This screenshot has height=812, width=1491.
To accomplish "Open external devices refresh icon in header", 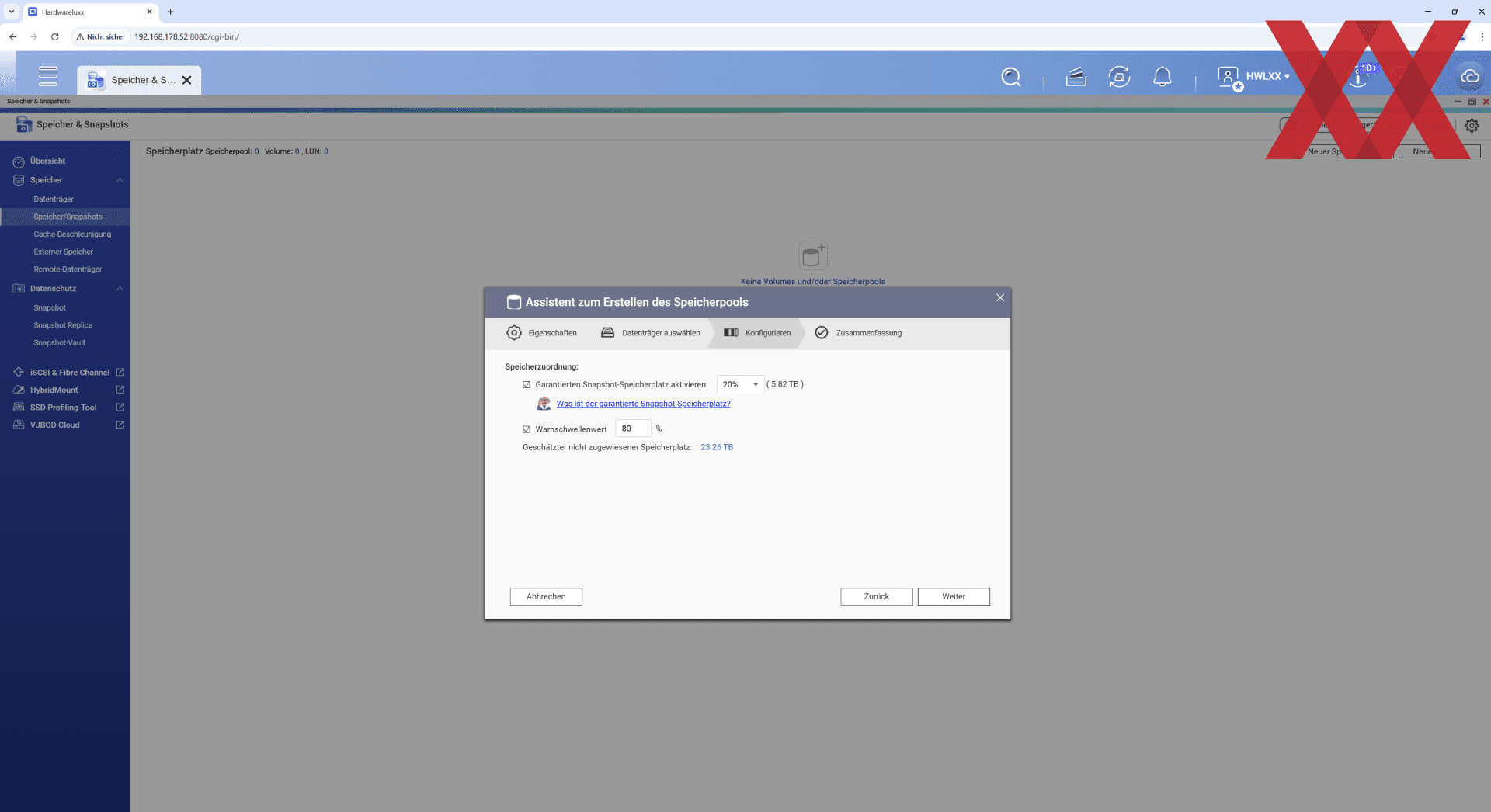I will [1119, 77].
